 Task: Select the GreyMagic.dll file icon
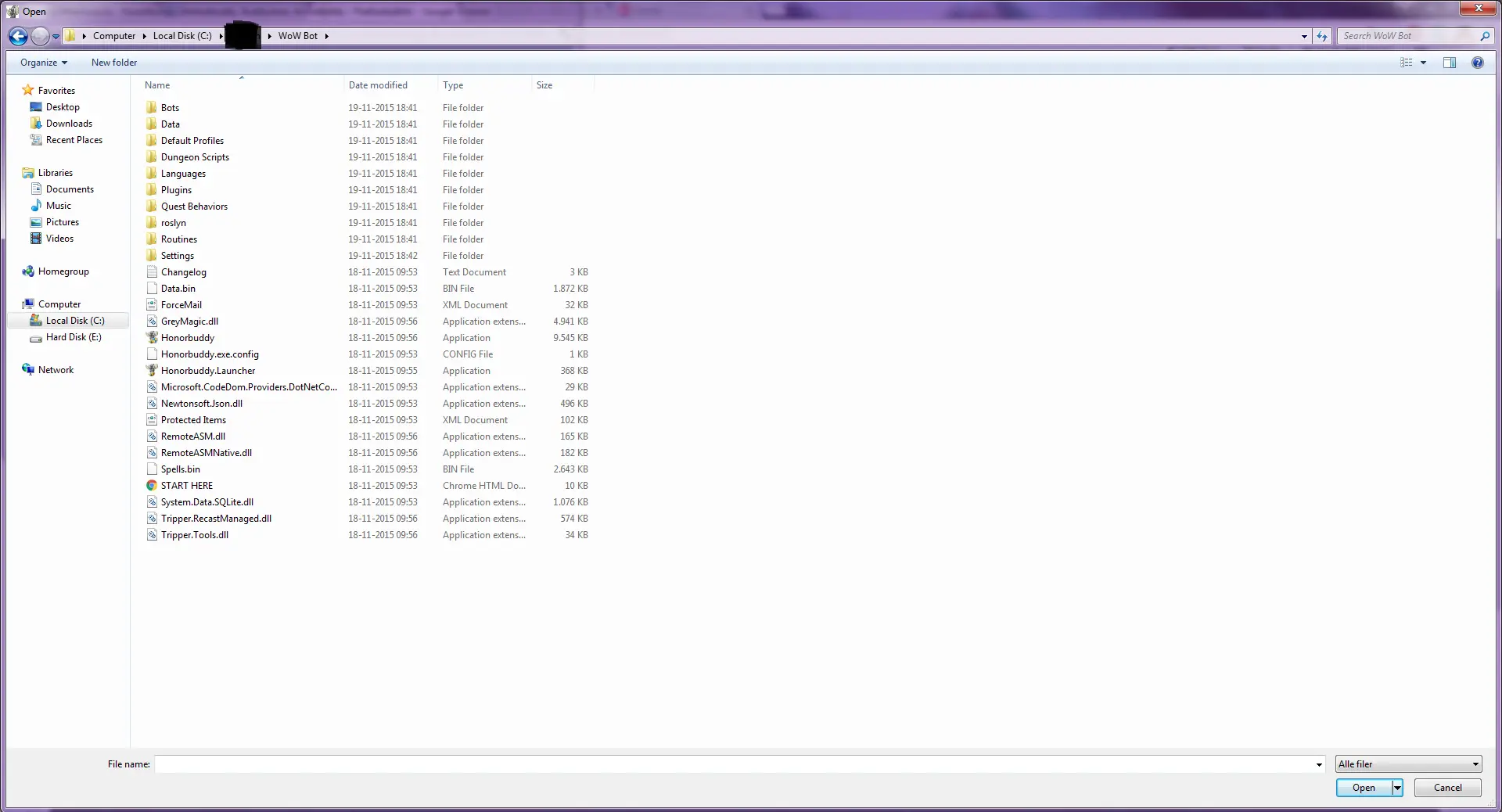152,321
